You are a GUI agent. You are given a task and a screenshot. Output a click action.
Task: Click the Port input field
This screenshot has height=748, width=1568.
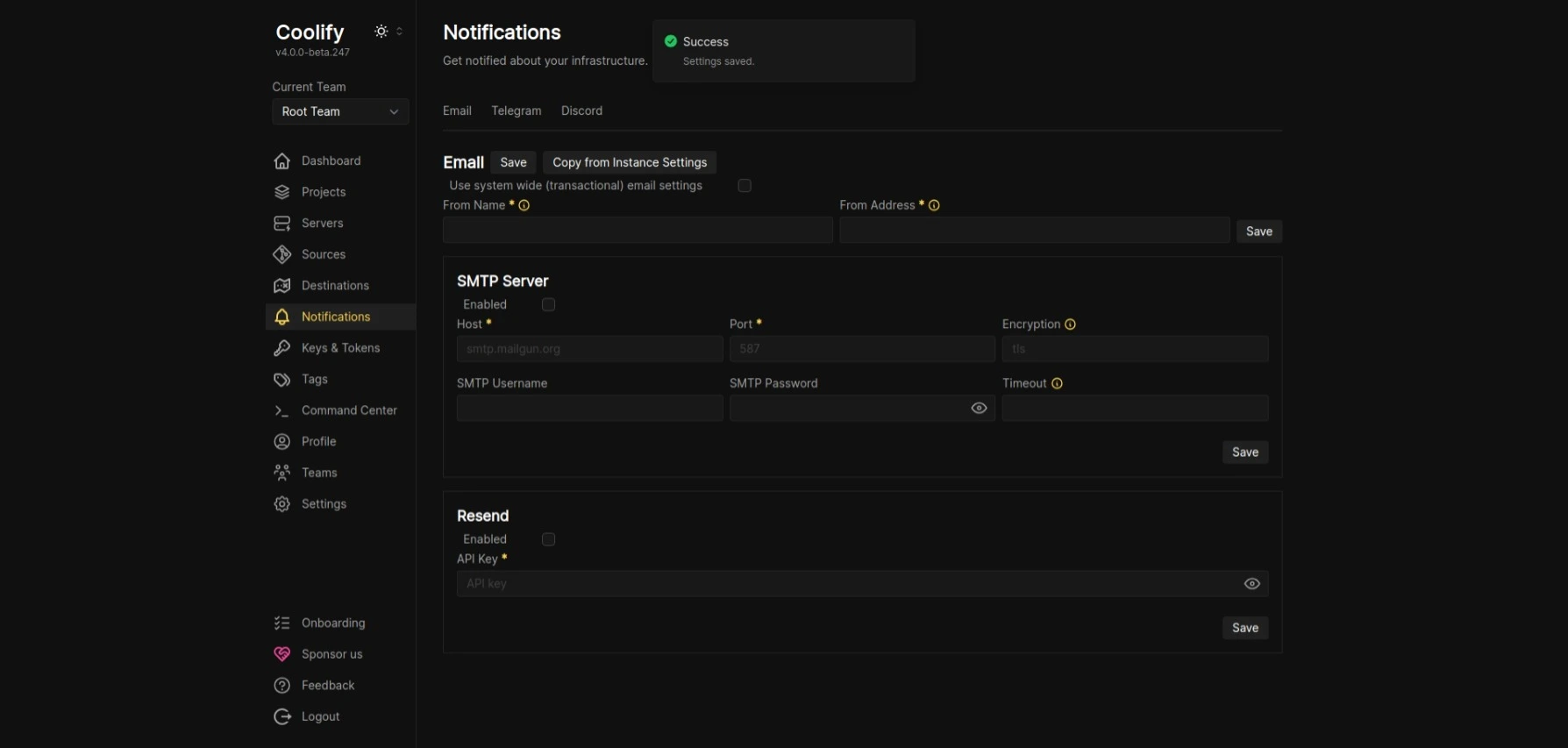[x=862, y=349]
